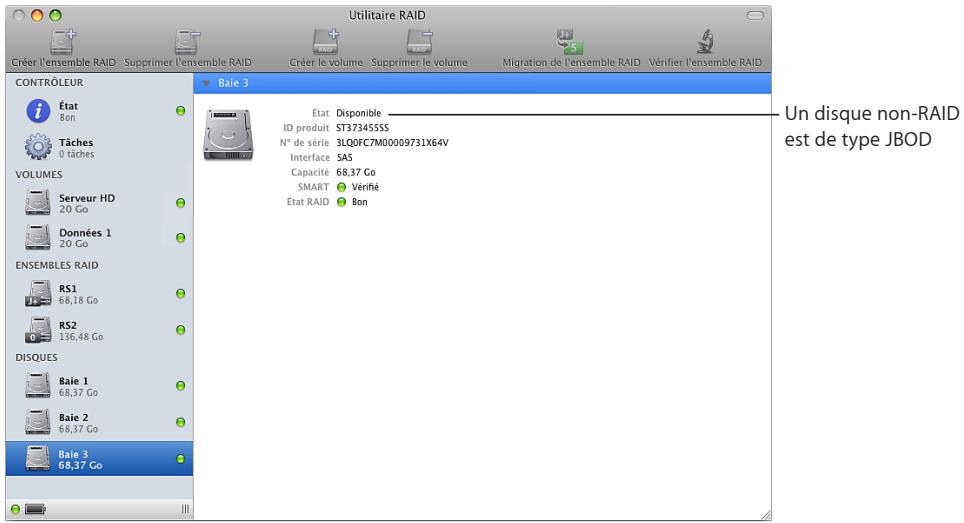Click the Vérifier l'ensemble RAID microscope icon
The height and width of the screenshot is (523, 964).
(705, 42)
